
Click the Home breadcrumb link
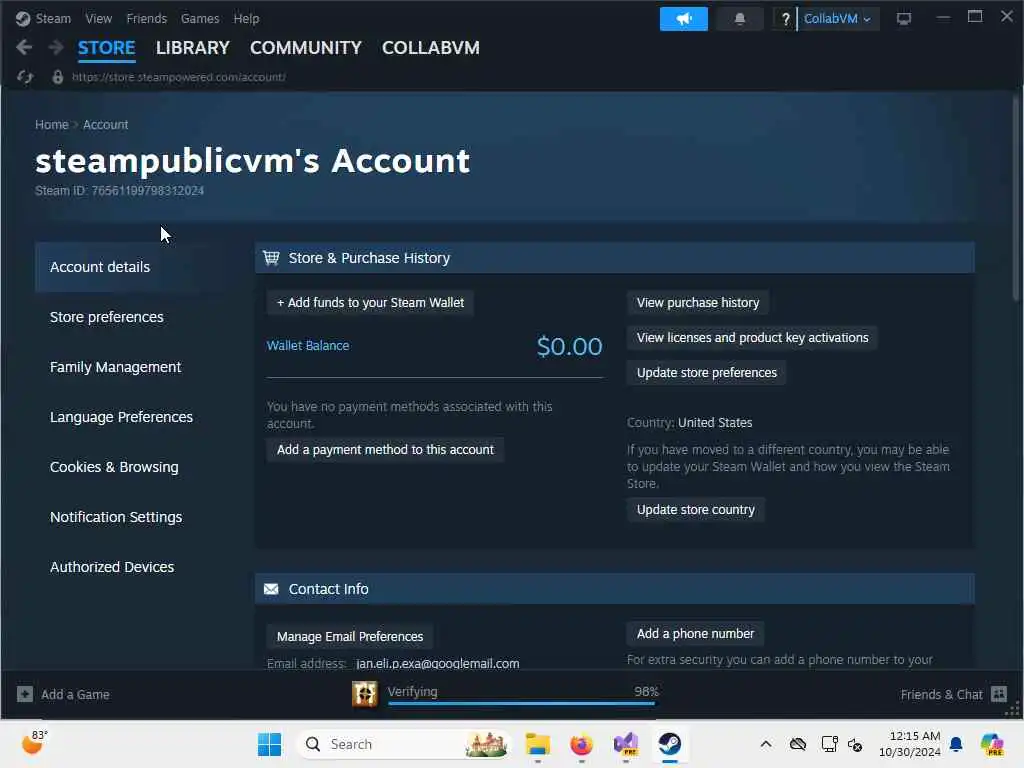click(x=52, y=125)
